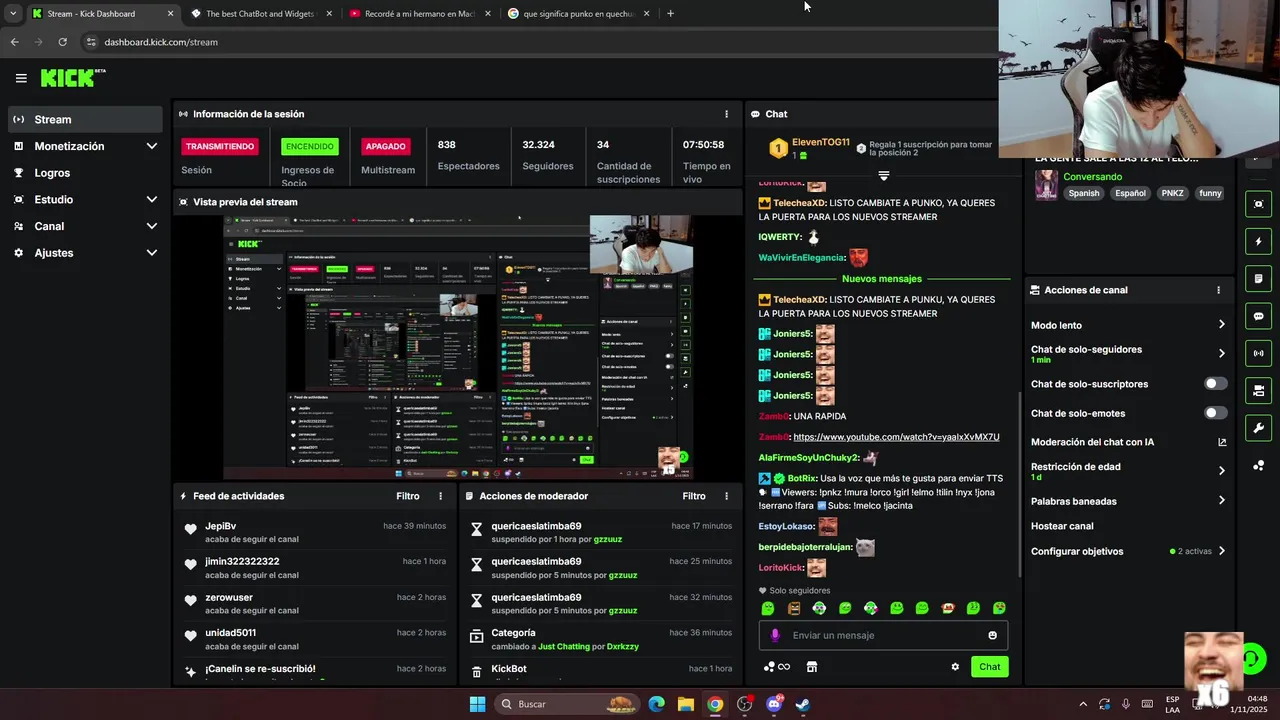Open the Feed de actividades options menu
The image size is (1280, 720).
[x=440, y=496]
